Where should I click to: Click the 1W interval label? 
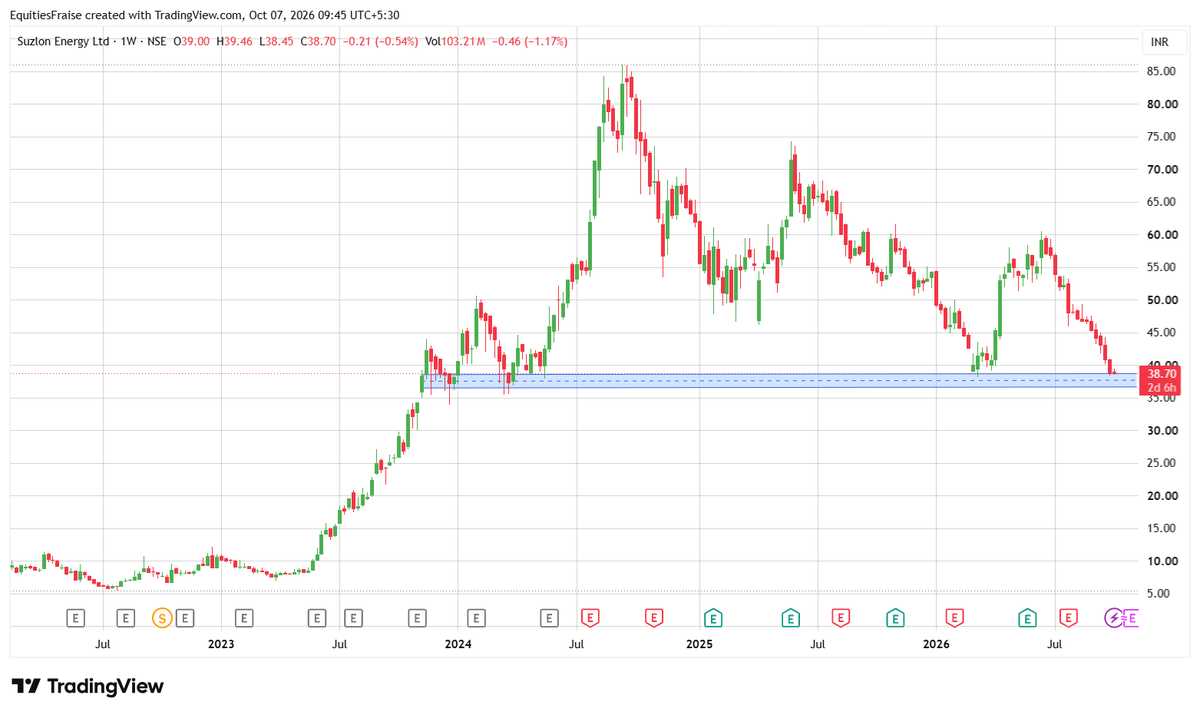pos(128,42)
